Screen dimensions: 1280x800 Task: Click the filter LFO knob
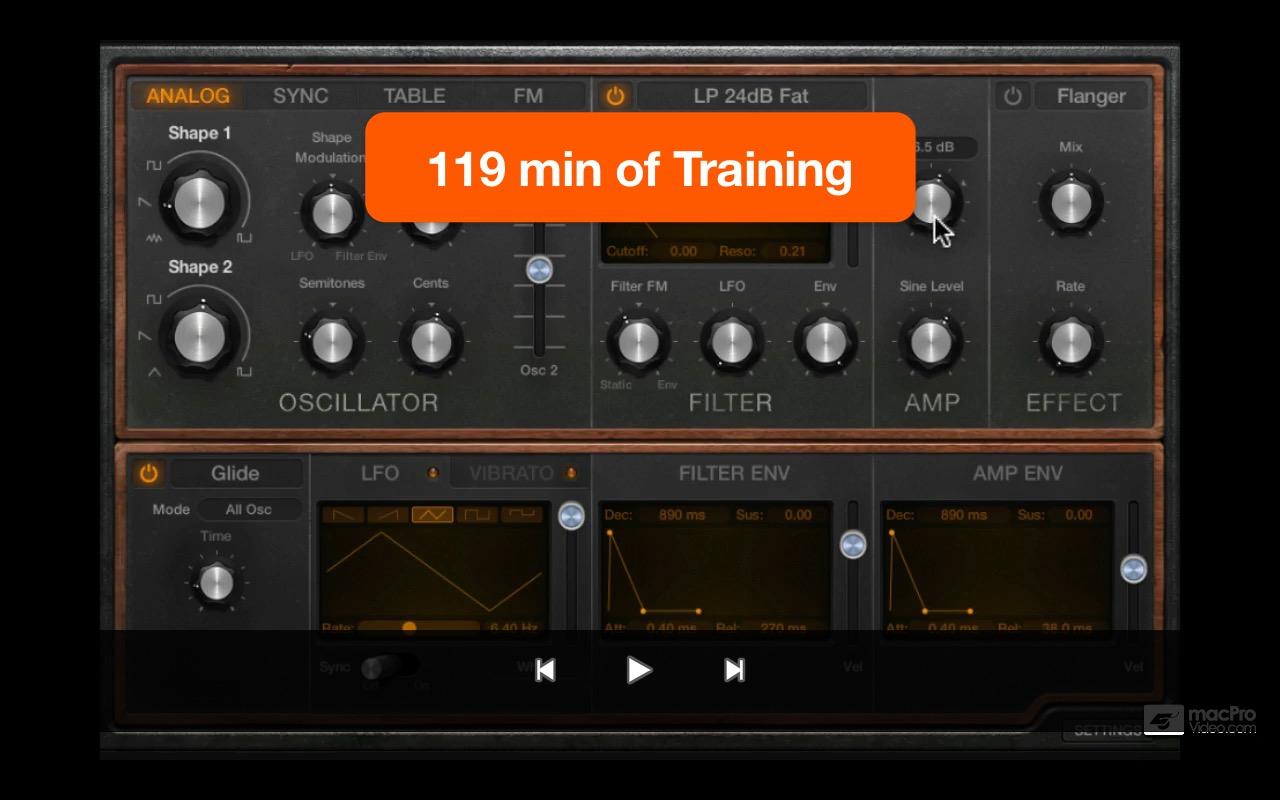point(732,342)
